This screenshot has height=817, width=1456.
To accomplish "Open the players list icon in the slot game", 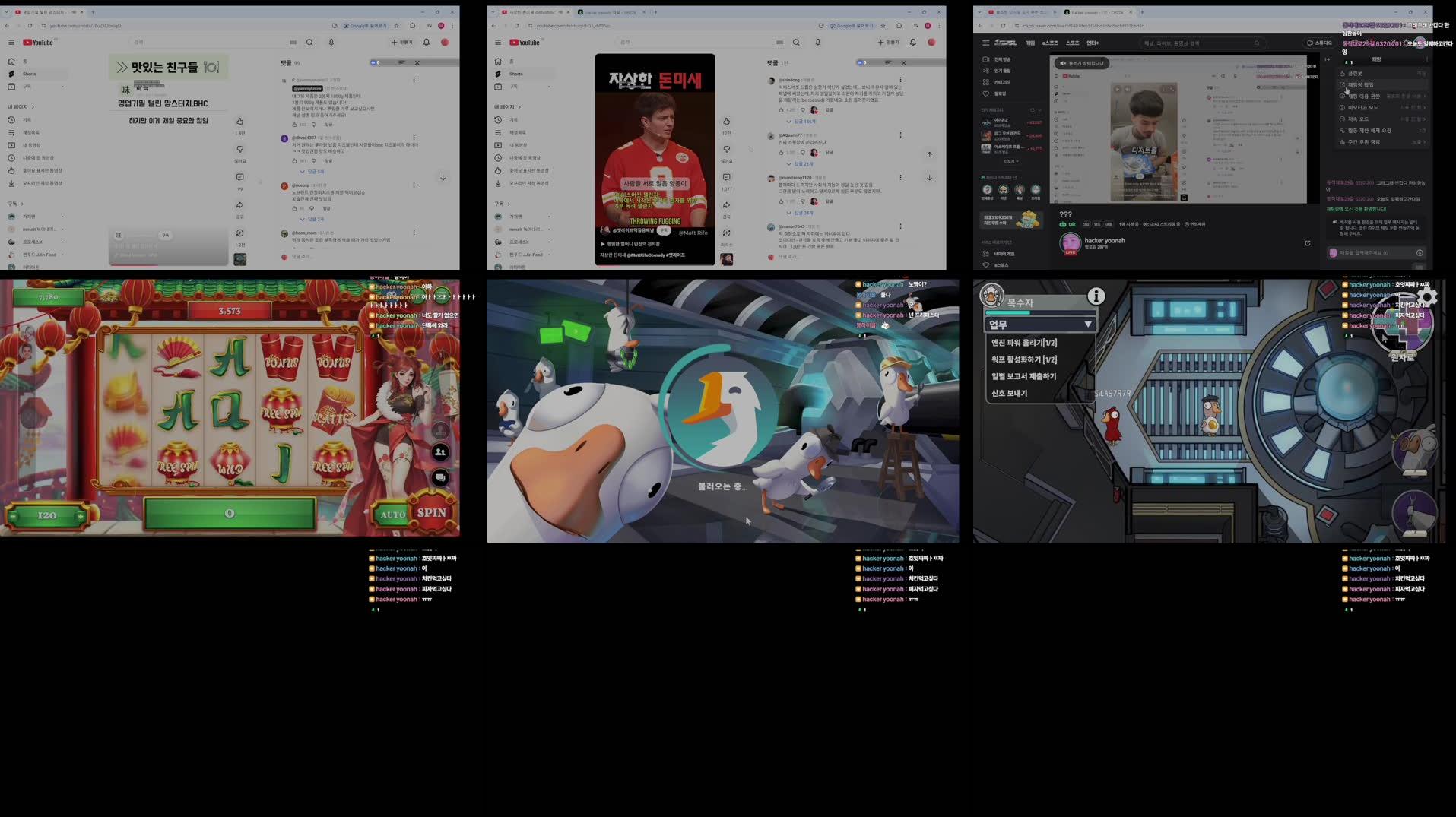I will tap(439, 451).
